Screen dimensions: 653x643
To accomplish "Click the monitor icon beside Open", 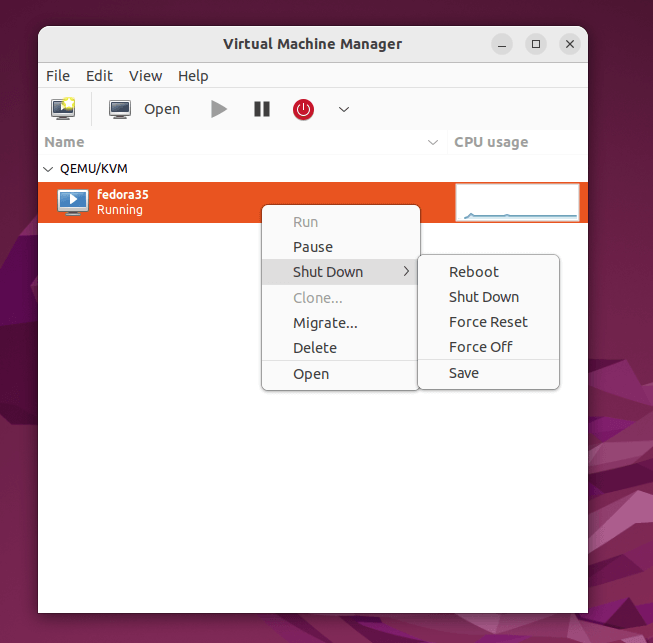I will 120,110.
